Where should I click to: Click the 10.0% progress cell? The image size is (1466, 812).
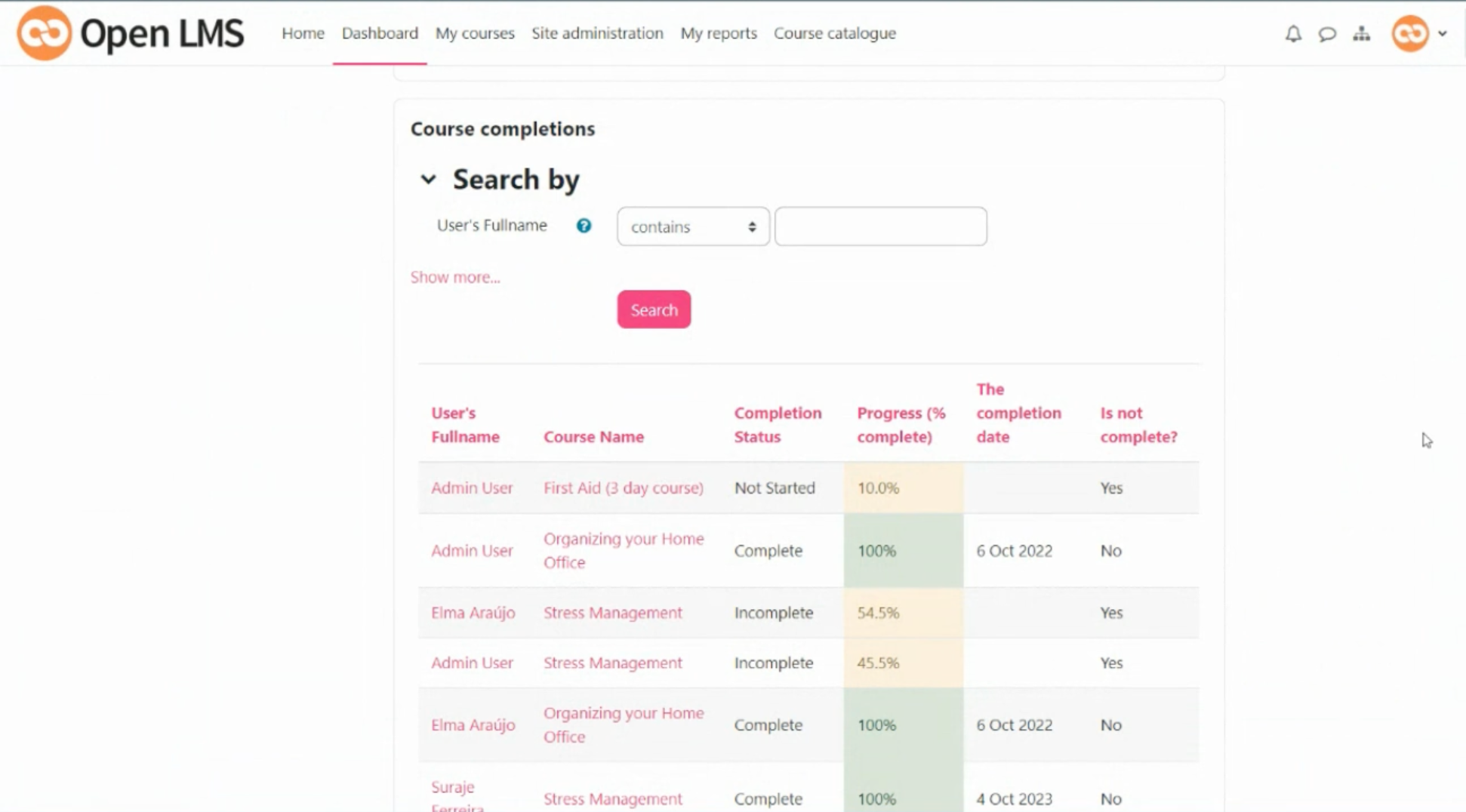point(904,488)
